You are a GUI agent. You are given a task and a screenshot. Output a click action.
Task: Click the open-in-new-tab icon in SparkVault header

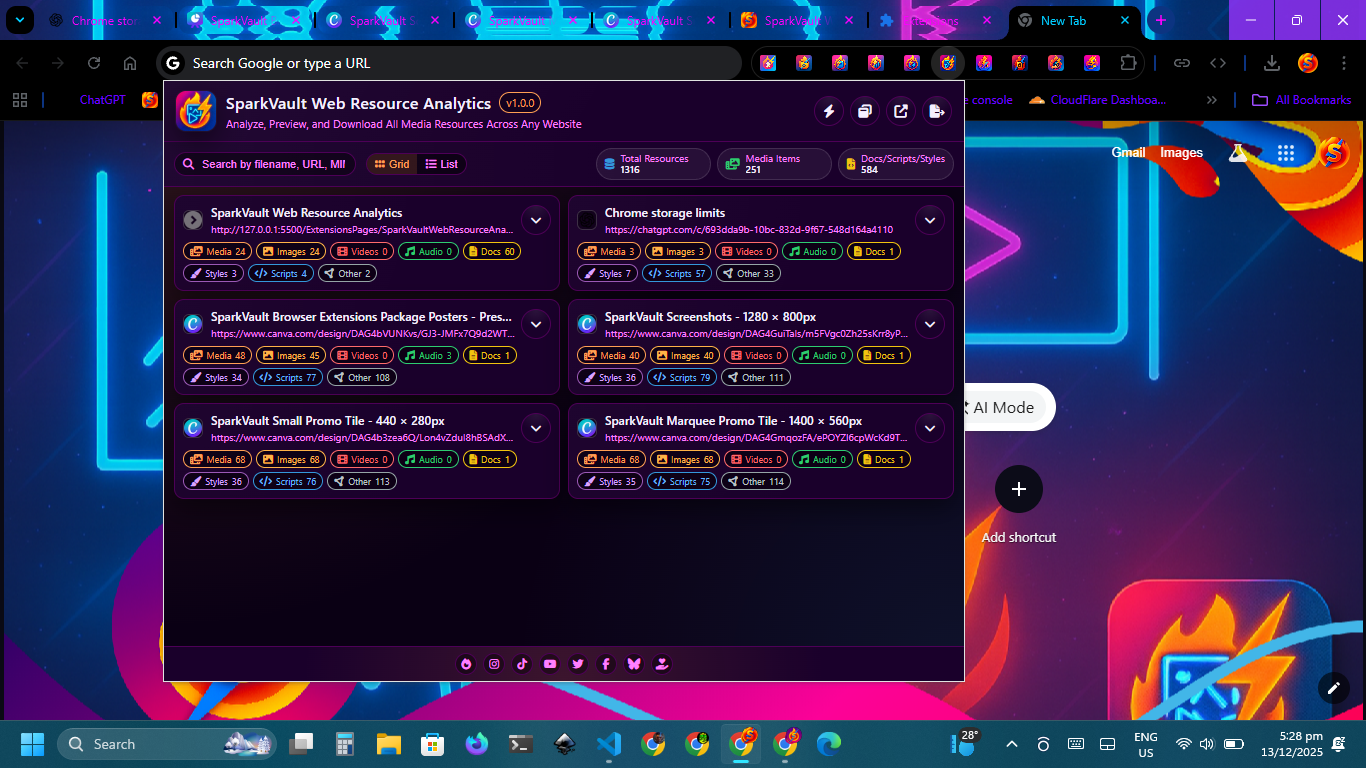click(901, 111)
